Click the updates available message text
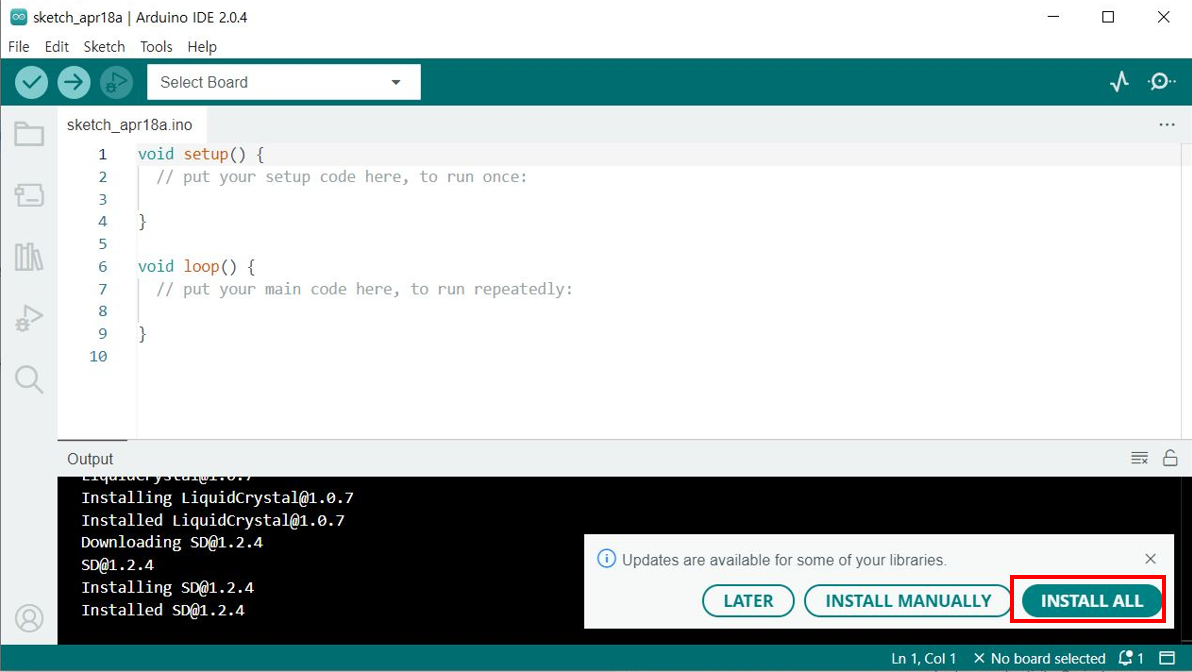The width and height of the screenshot is (1192, 672). tap(784, 560)
